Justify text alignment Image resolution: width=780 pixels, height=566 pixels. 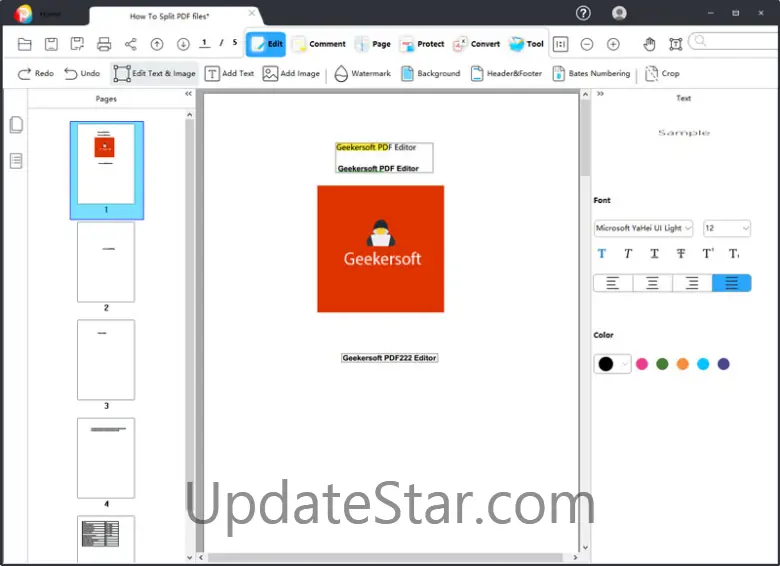click(x=731, y=283)
